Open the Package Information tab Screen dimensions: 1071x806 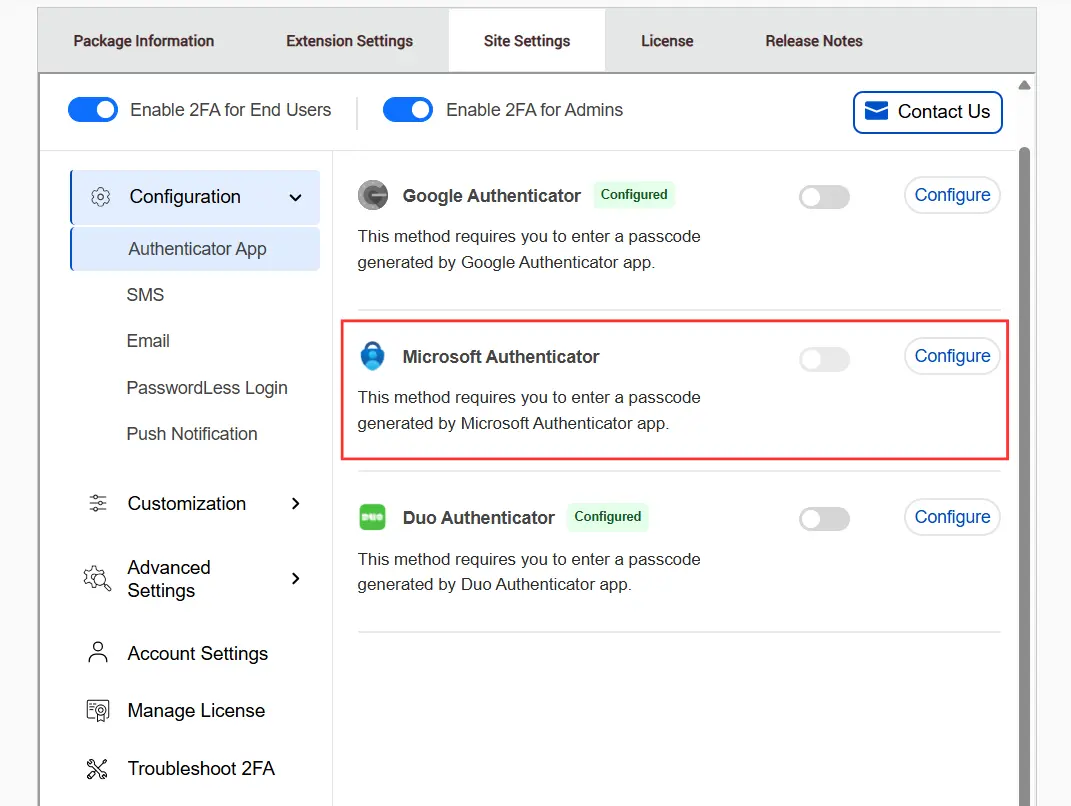tap(143, 41)
